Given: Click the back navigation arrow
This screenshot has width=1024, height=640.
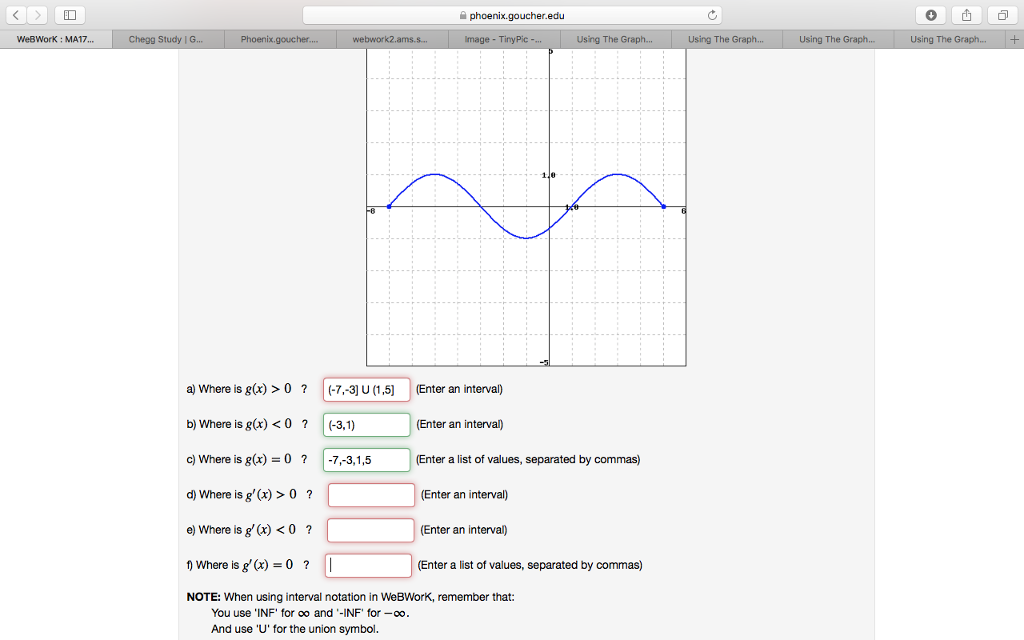Looking at the screenshot, I should point(17,15).
